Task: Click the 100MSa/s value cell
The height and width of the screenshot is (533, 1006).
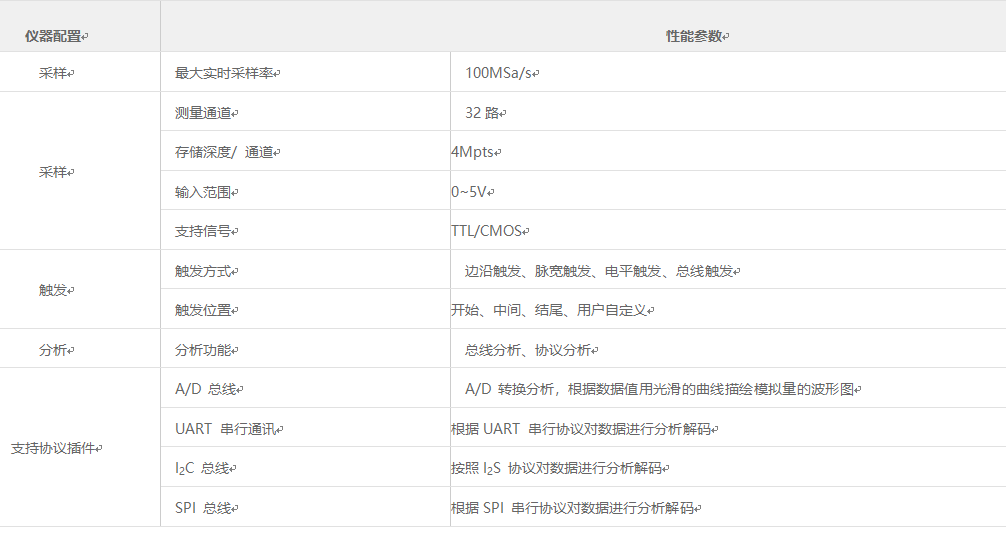Action: (501, 73)
